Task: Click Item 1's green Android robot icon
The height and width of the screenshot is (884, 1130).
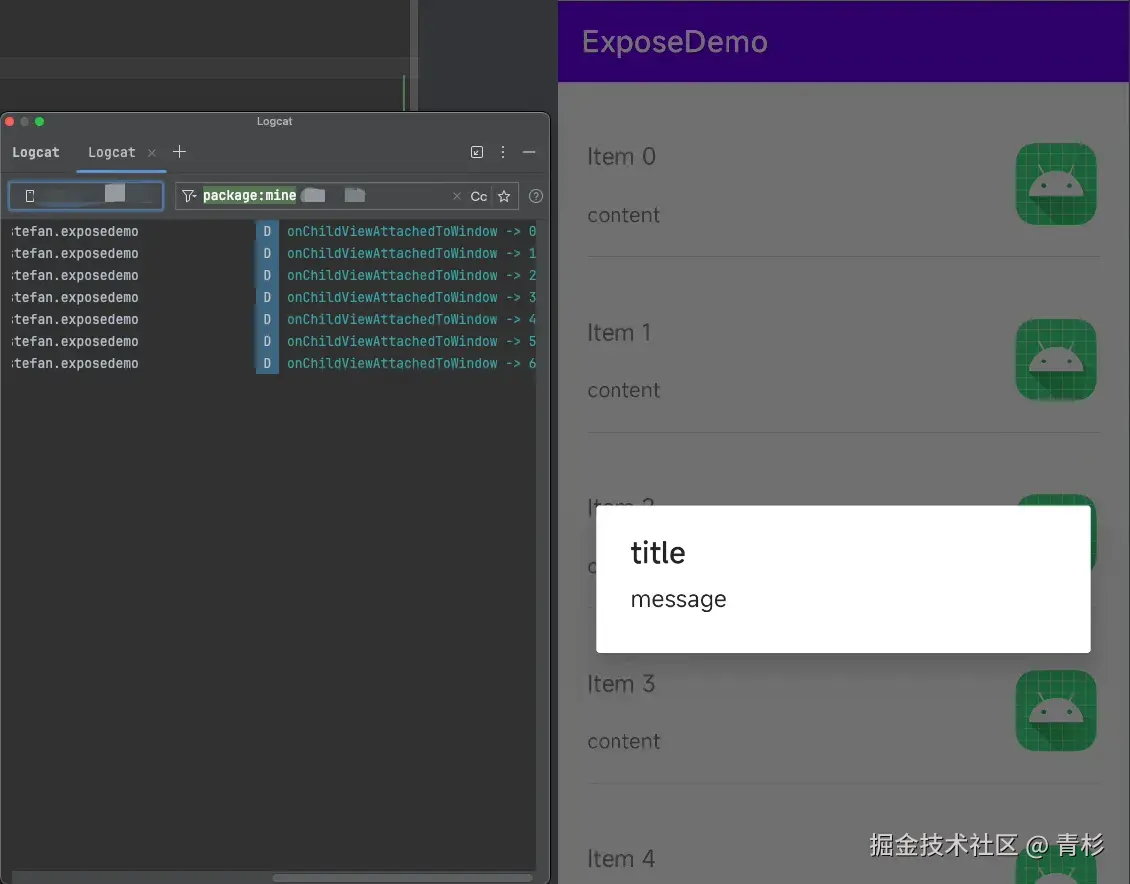Action: [1056, 360]
